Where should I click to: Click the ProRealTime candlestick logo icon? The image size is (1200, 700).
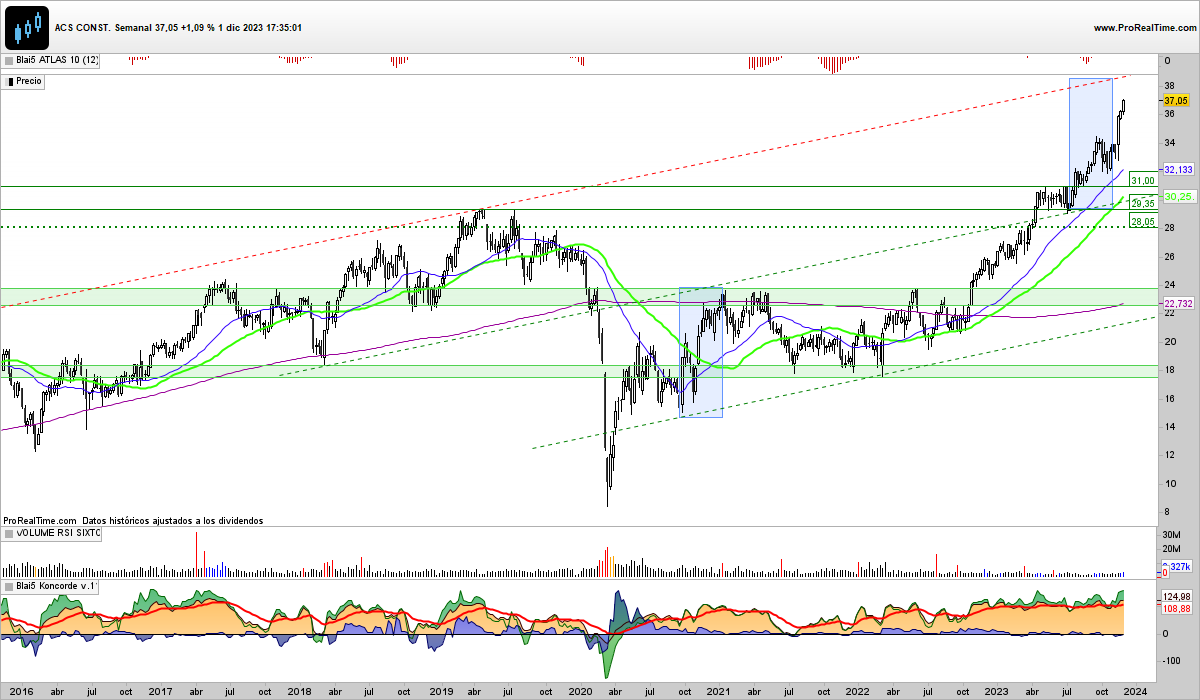pyautogui.click(x=27, y=27)
